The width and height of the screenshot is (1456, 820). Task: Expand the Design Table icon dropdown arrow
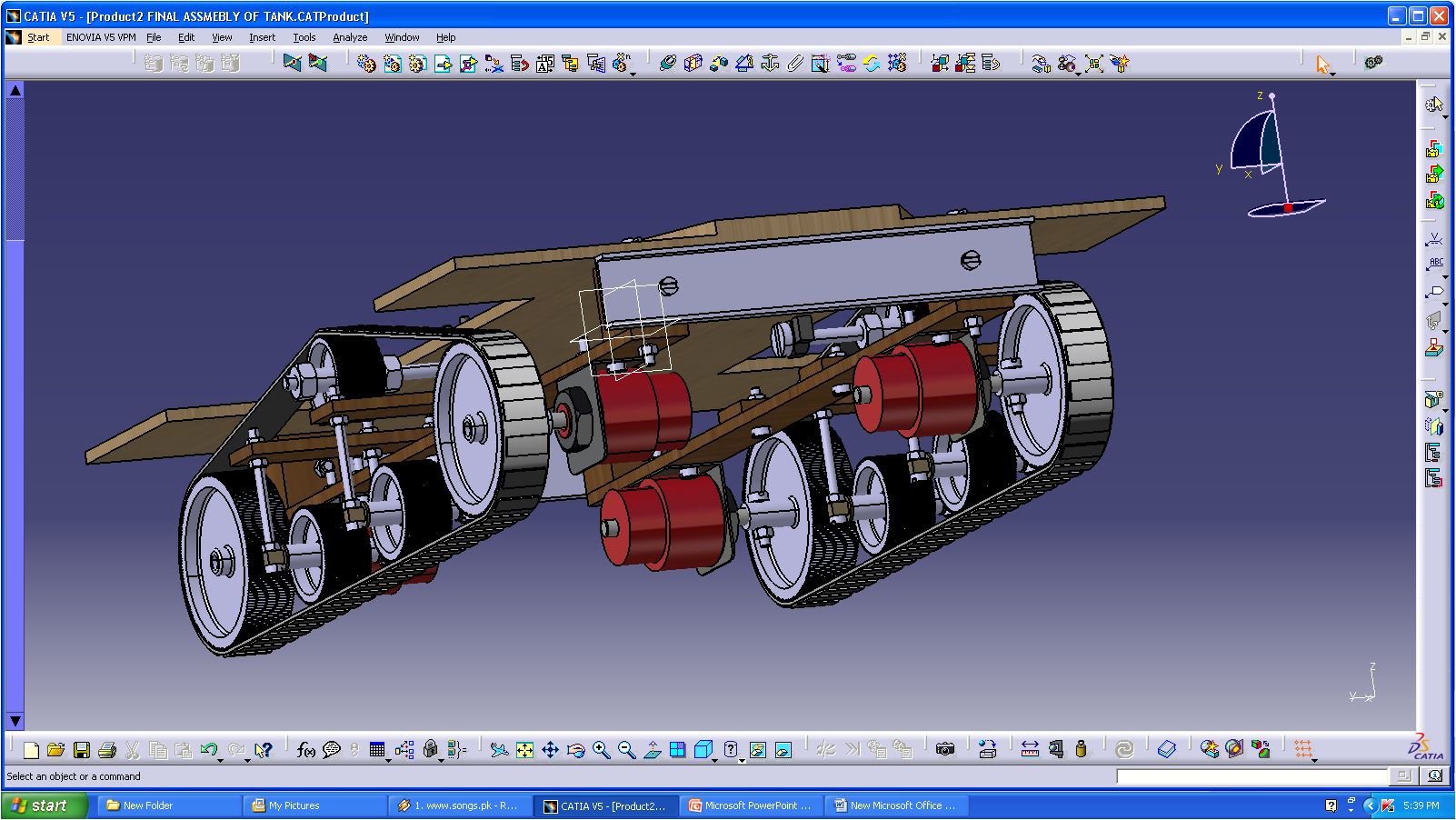[x=389, y=759]
